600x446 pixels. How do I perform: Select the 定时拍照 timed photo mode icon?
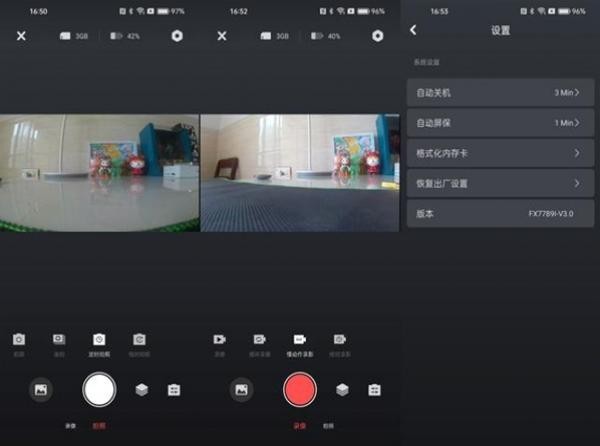99,340
